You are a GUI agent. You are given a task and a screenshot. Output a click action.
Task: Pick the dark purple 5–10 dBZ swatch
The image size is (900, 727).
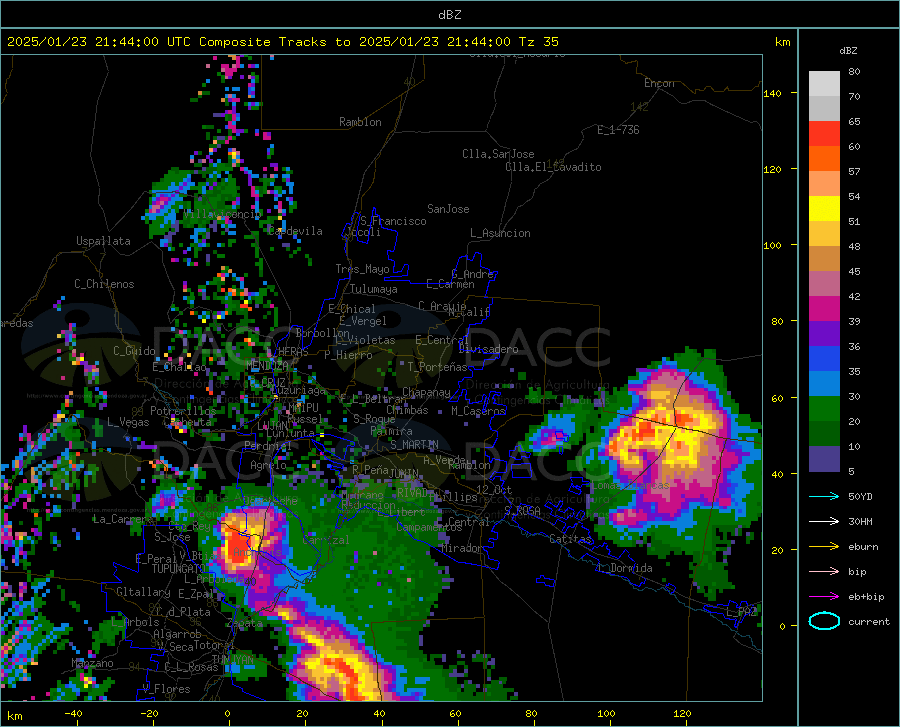pos(824,459)
